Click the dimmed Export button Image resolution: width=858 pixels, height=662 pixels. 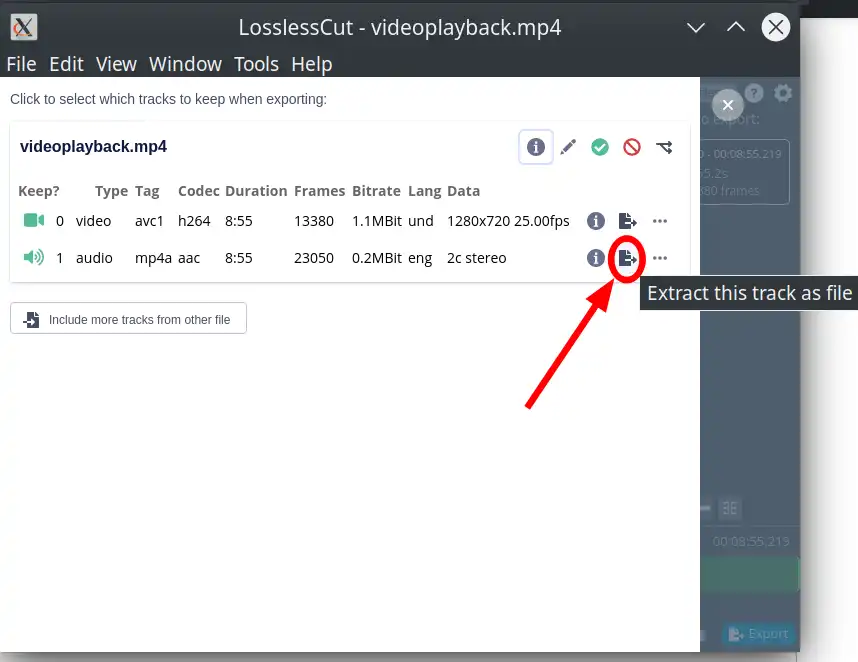(758, 634)
